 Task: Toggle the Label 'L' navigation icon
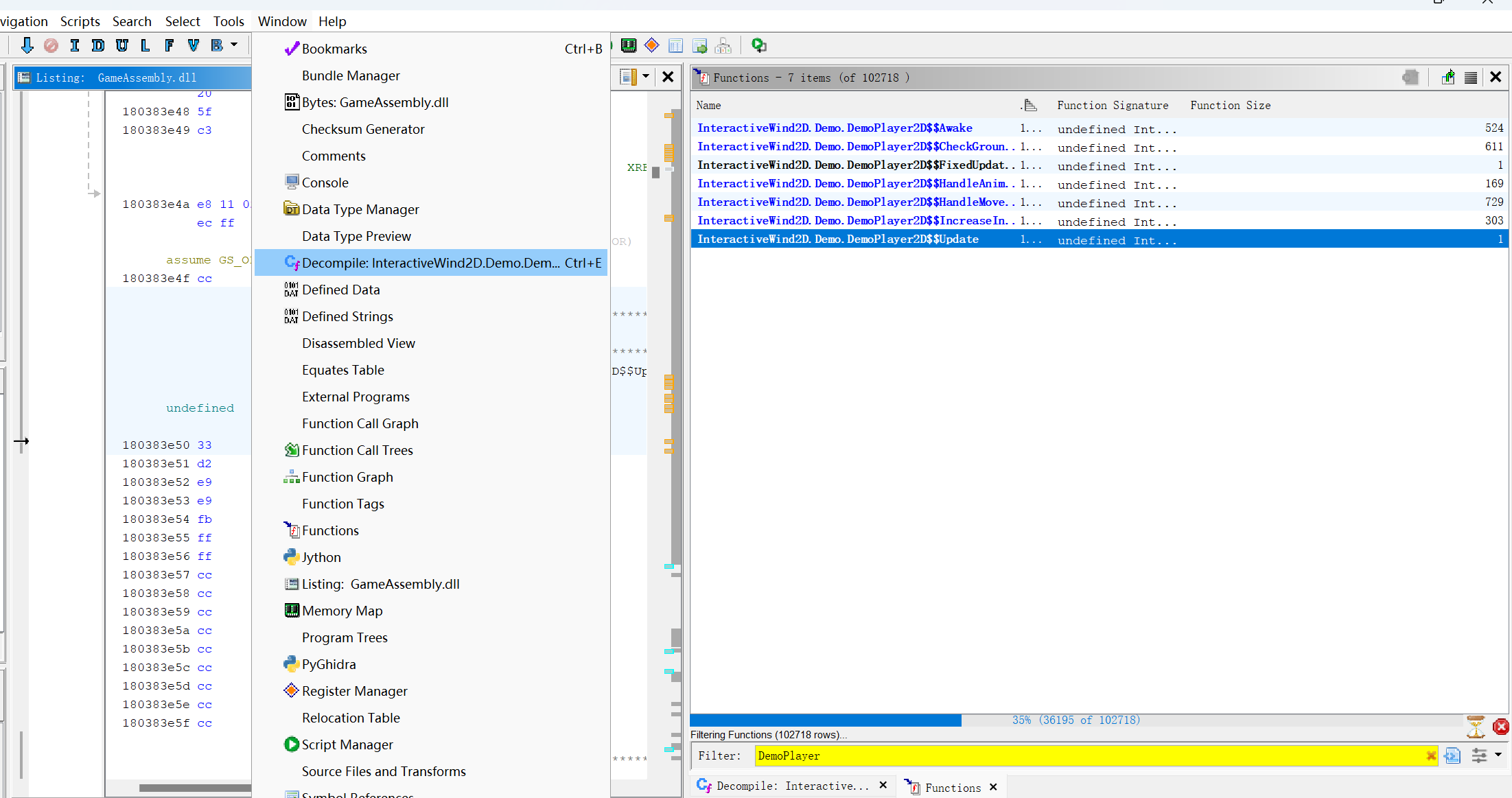coord(146,46)
